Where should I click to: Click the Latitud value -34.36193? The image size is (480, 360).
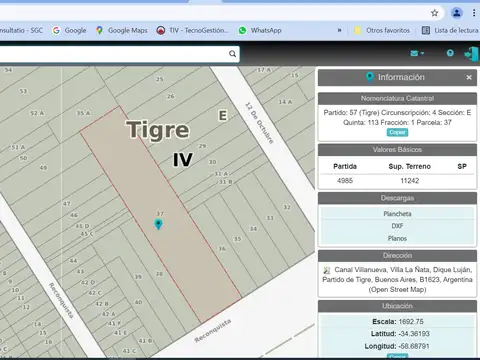414,334
